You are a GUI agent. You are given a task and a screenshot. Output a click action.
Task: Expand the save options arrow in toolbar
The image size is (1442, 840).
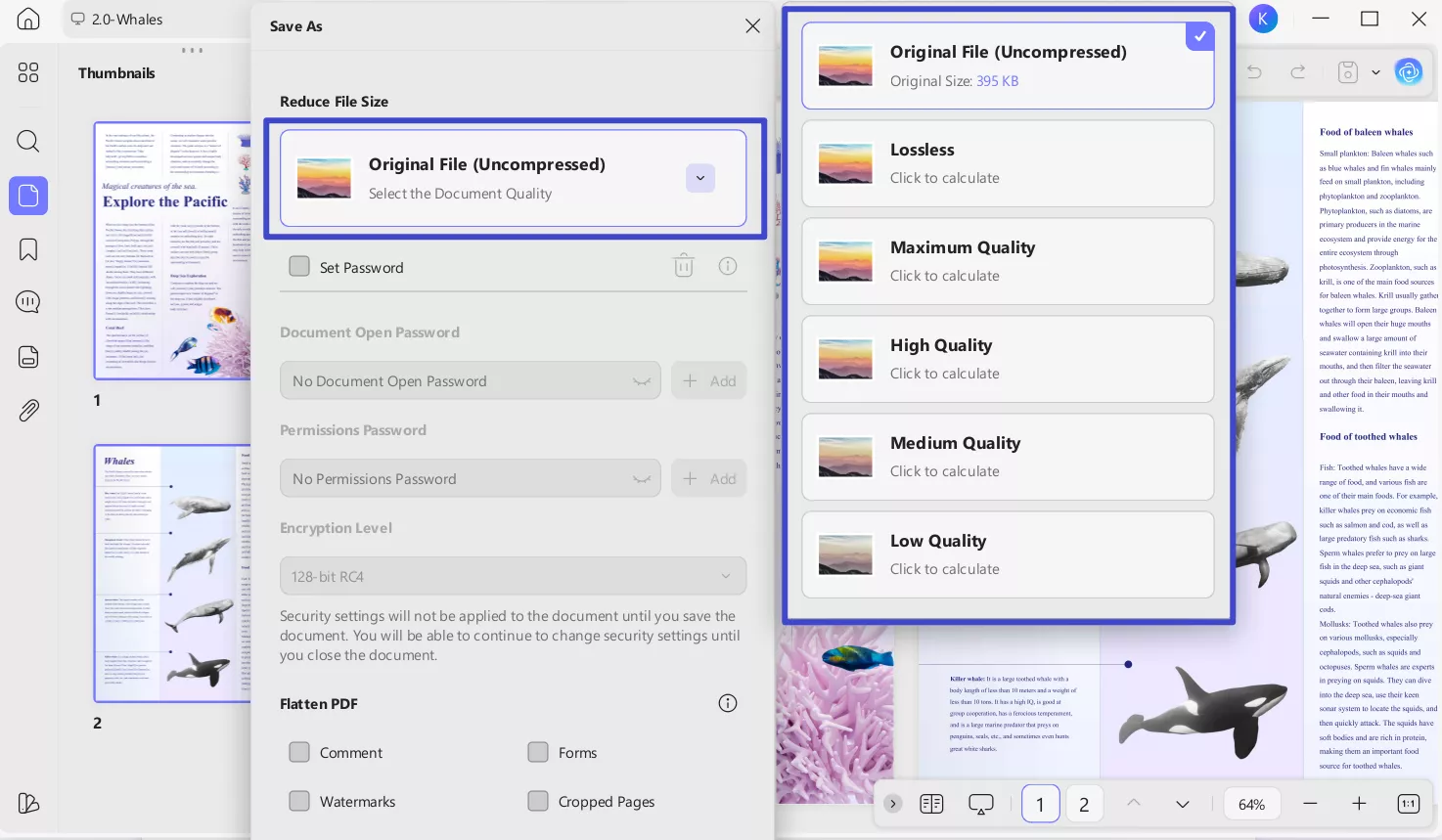tap(1375, 72)
